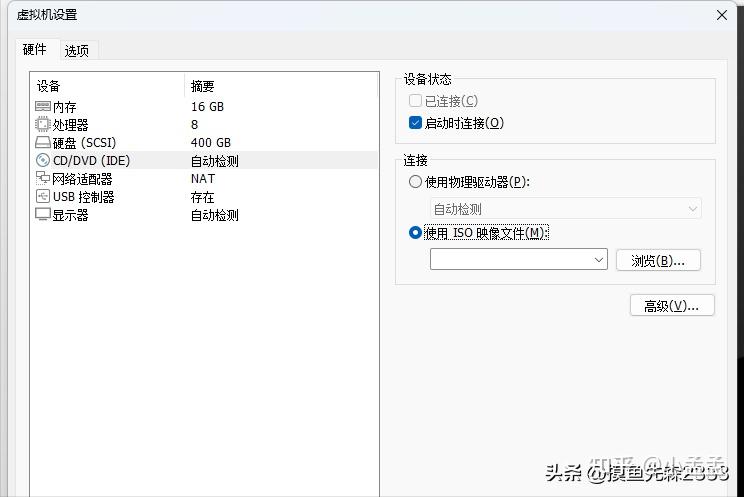The image size is (744, 497).
Task: Click the processor count value 8
Action: [x=195, y=125]
